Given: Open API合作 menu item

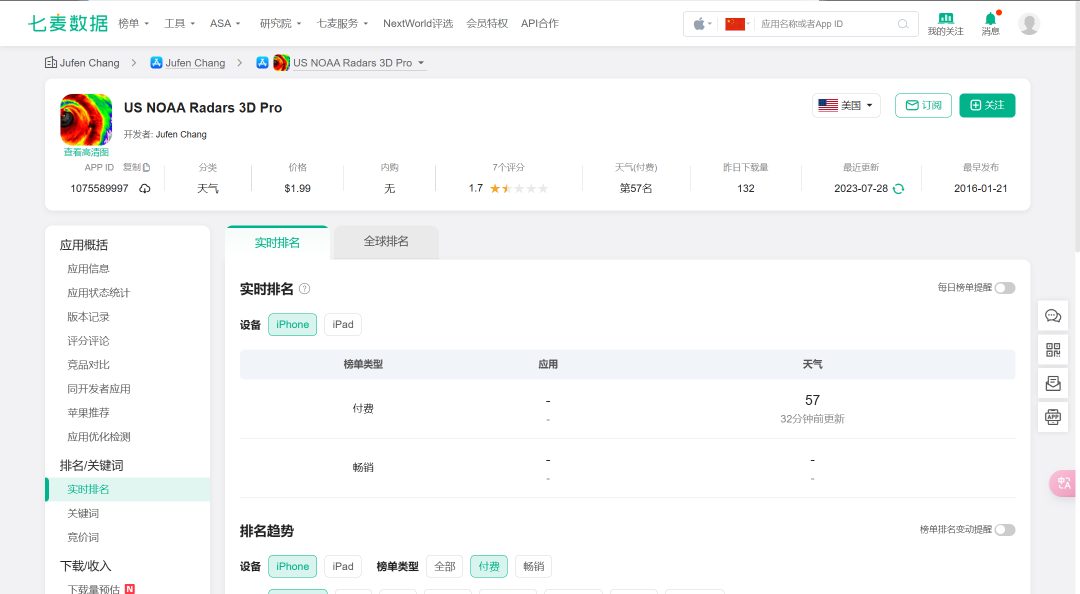Looking at the screenshot, I should pos(540,23).
